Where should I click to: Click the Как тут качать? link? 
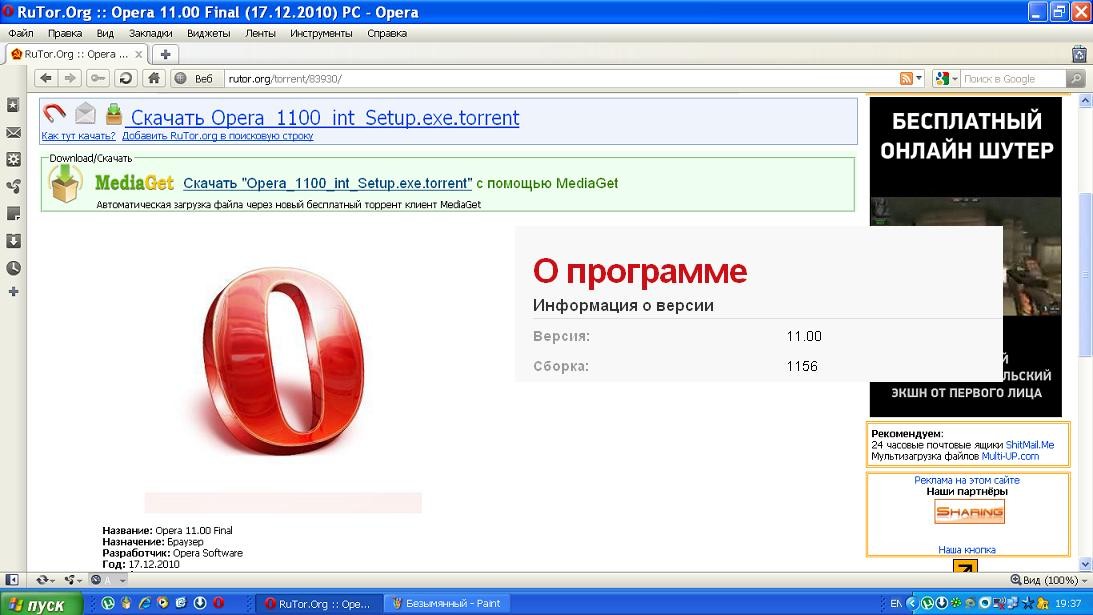78,136
